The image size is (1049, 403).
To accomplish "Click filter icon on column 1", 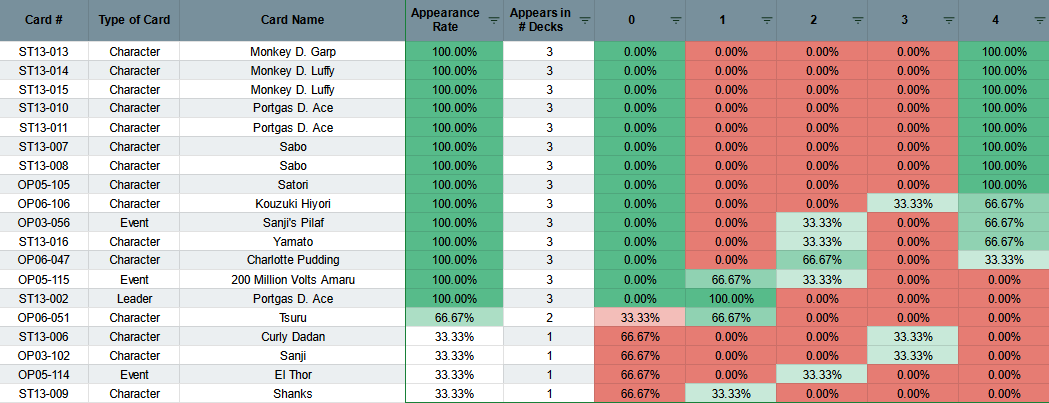I will [767, 20].
